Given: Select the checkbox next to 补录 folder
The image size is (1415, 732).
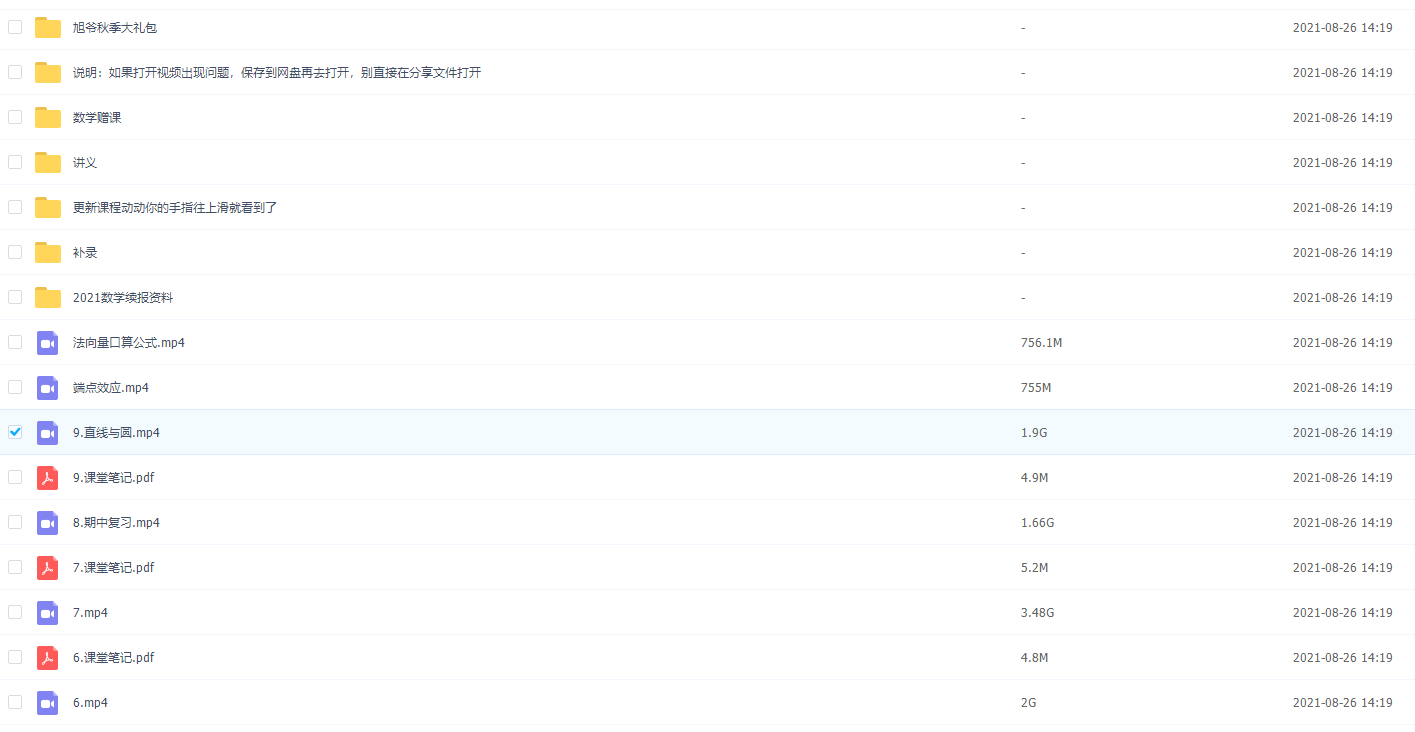Looking at the screenshot, I should [x=15, y=252].
